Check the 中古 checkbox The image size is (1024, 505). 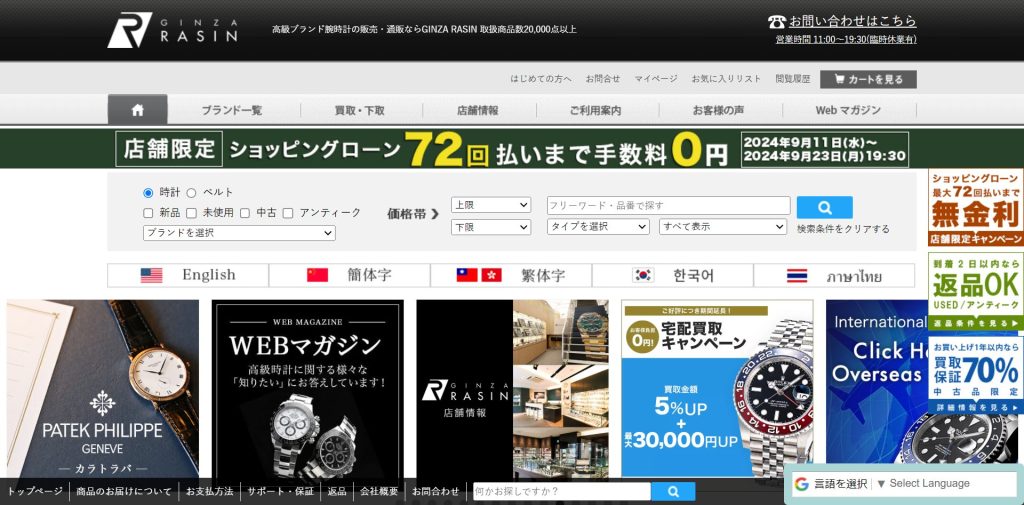(x=245, y=213)
